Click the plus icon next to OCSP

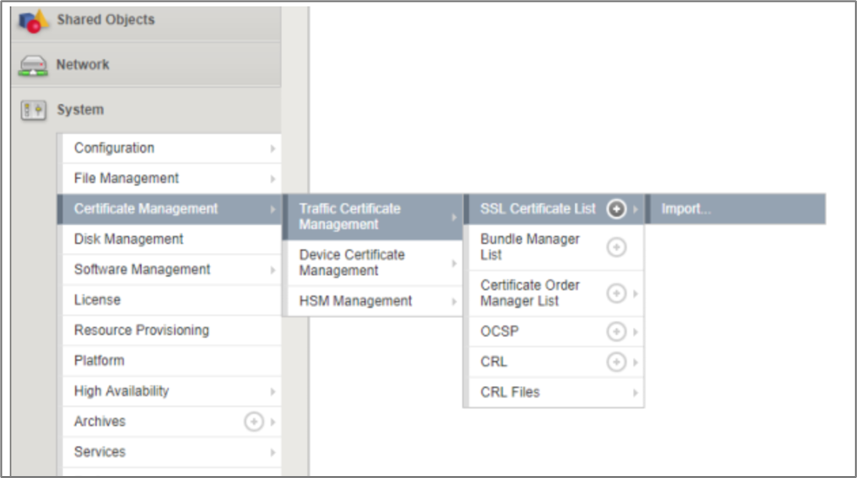pyautogui.click(x=617, y=331)
